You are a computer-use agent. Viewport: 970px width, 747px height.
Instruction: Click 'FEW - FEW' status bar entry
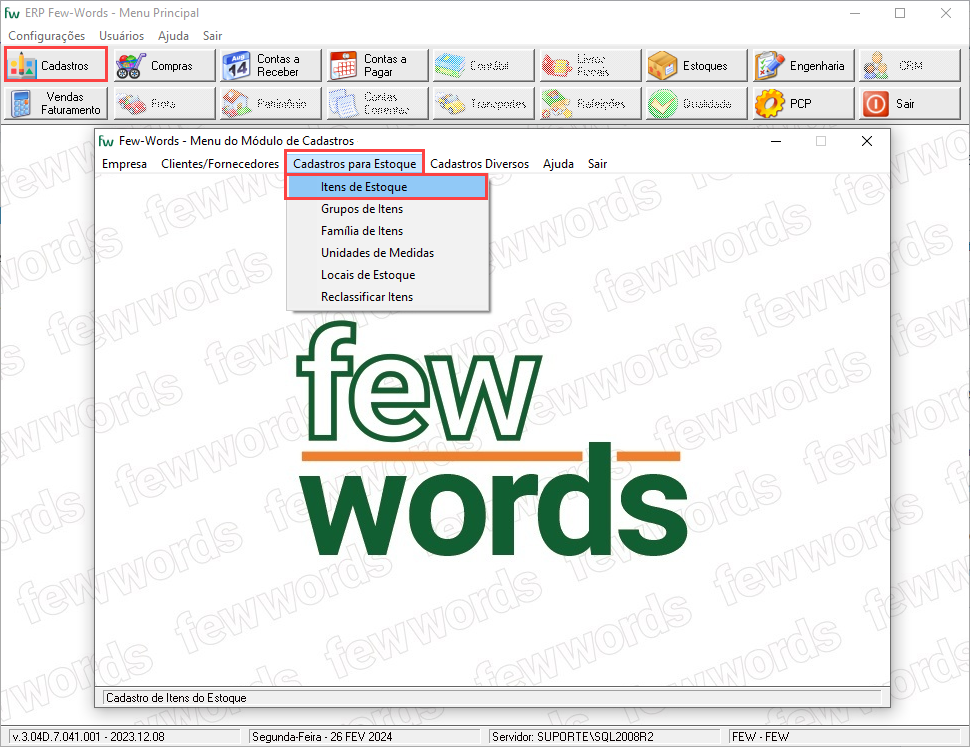click(x=760, y=736)
